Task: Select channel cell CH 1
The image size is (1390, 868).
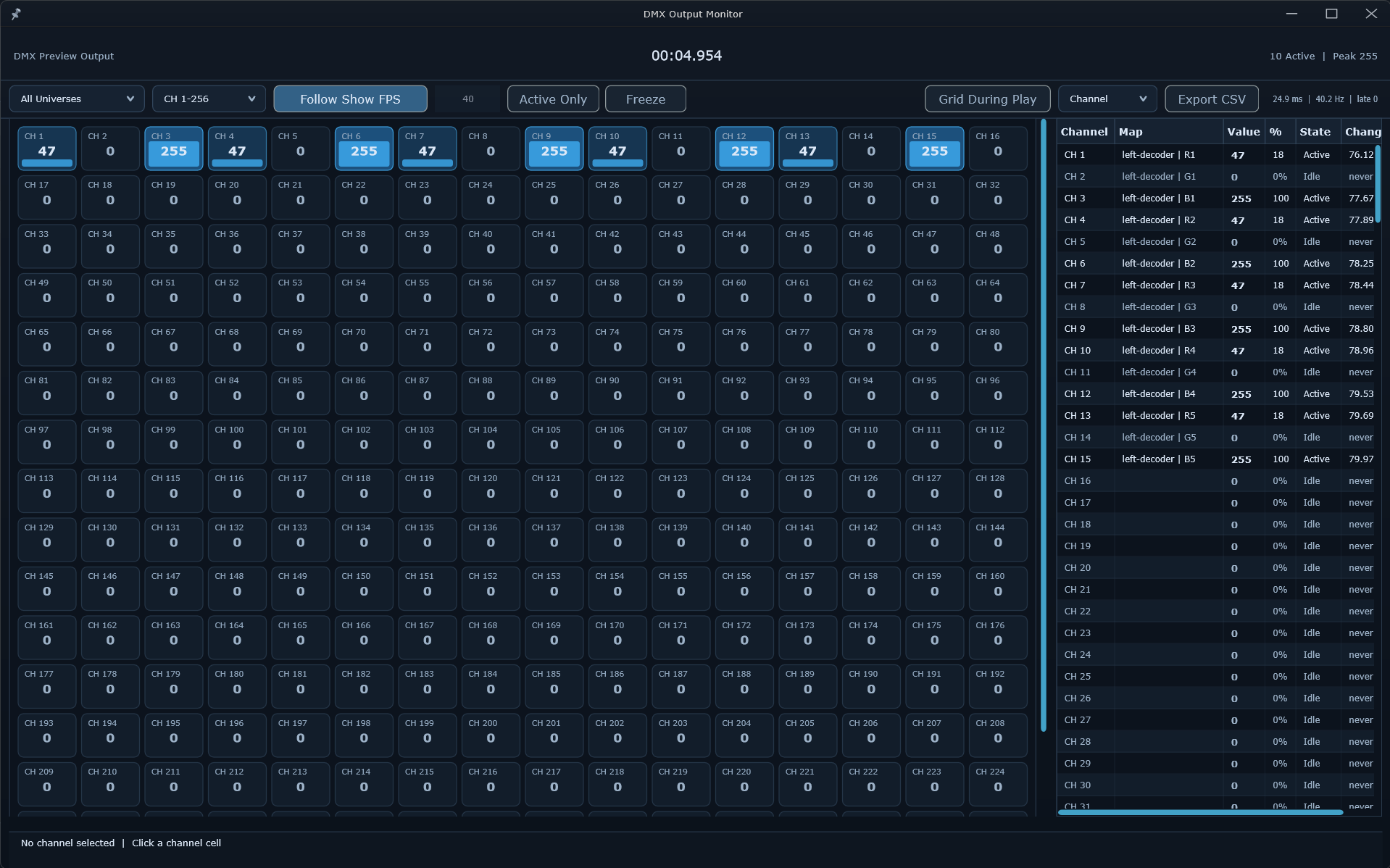Action: (x=47, y=149)
